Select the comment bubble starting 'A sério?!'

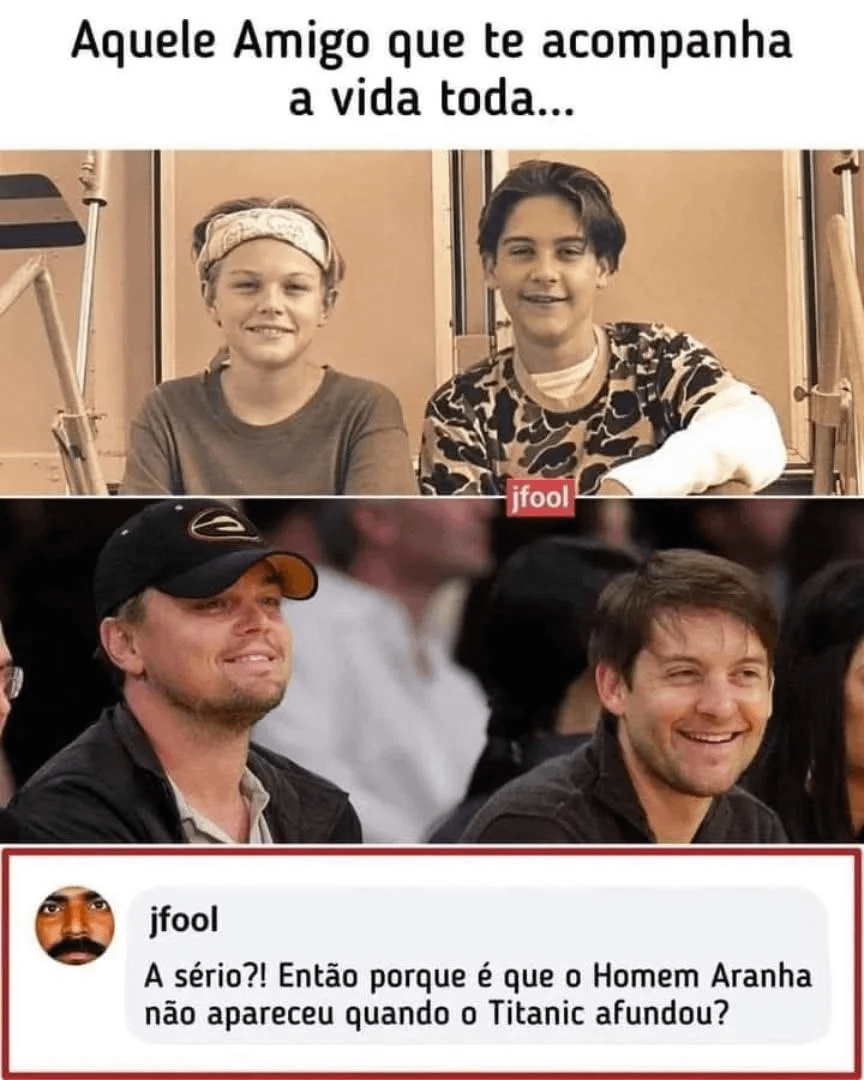point(479,965)
